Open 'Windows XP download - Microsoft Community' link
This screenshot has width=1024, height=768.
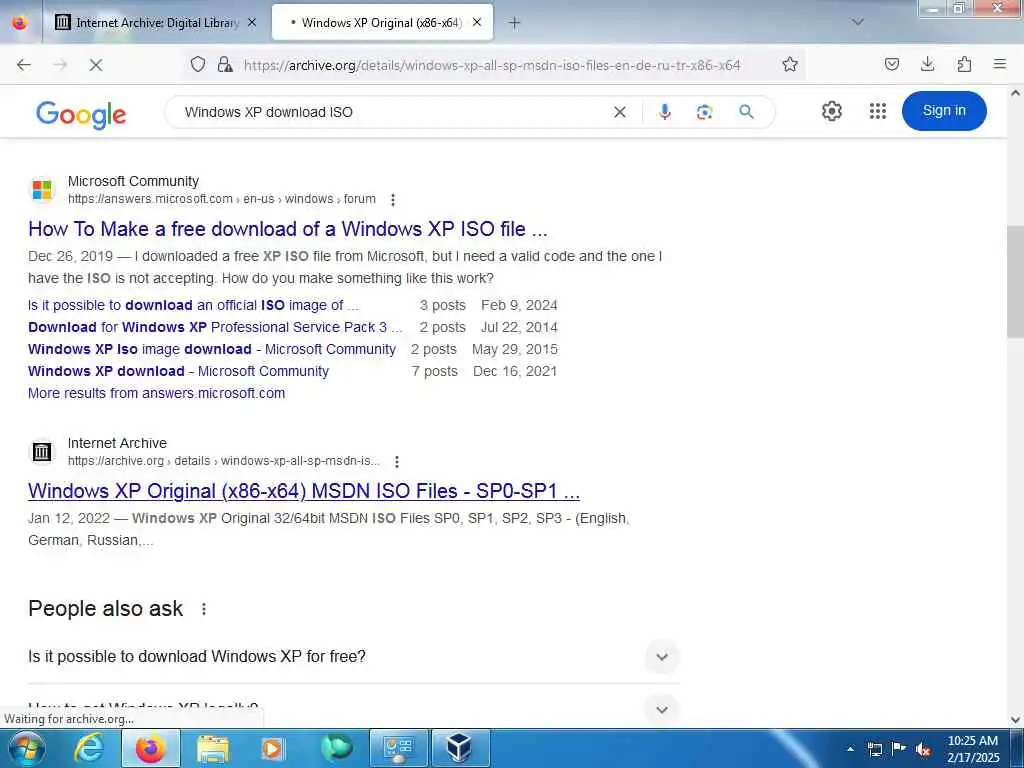[178, 371]
